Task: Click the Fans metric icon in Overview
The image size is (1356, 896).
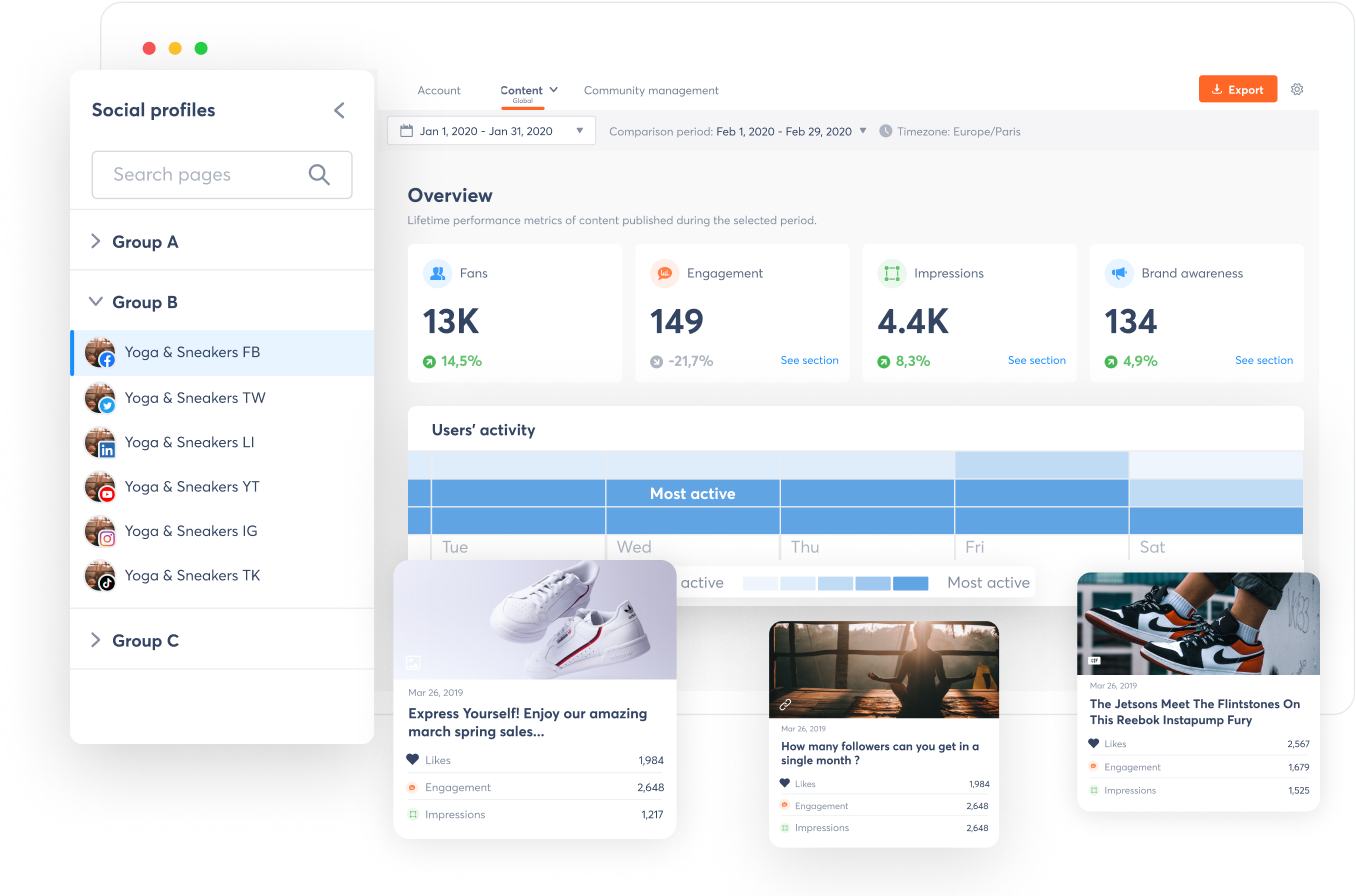Action: (x=436, y=272)
